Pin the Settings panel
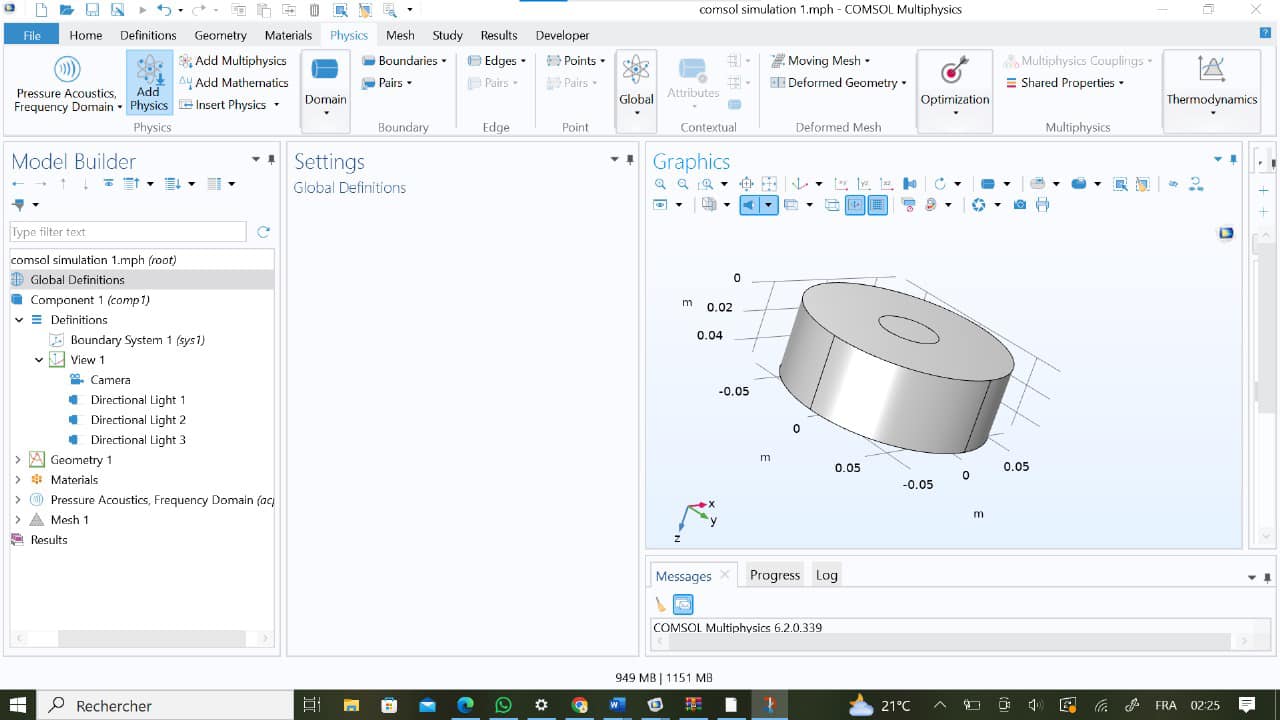The width and height of the screenshot is (1280, 720). [630, 159]
